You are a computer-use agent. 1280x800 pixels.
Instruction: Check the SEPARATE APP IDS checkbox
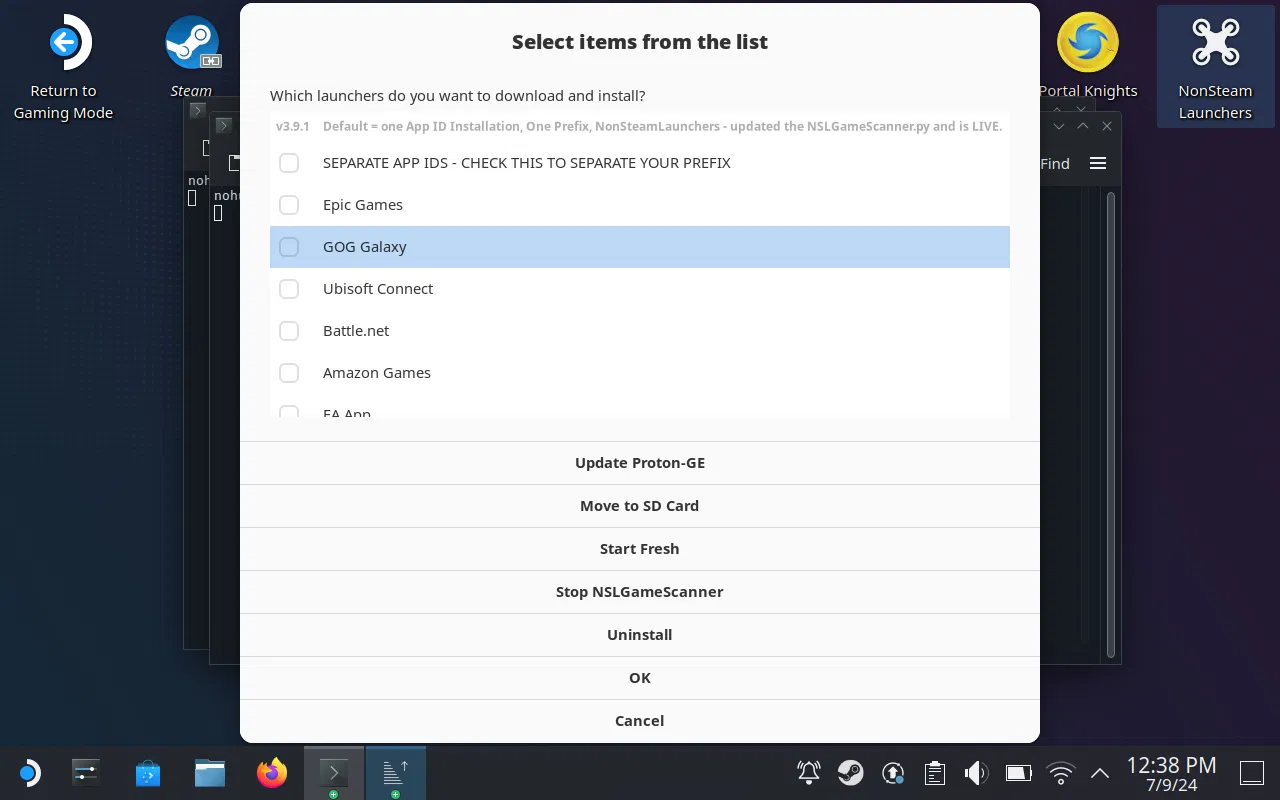289,163
